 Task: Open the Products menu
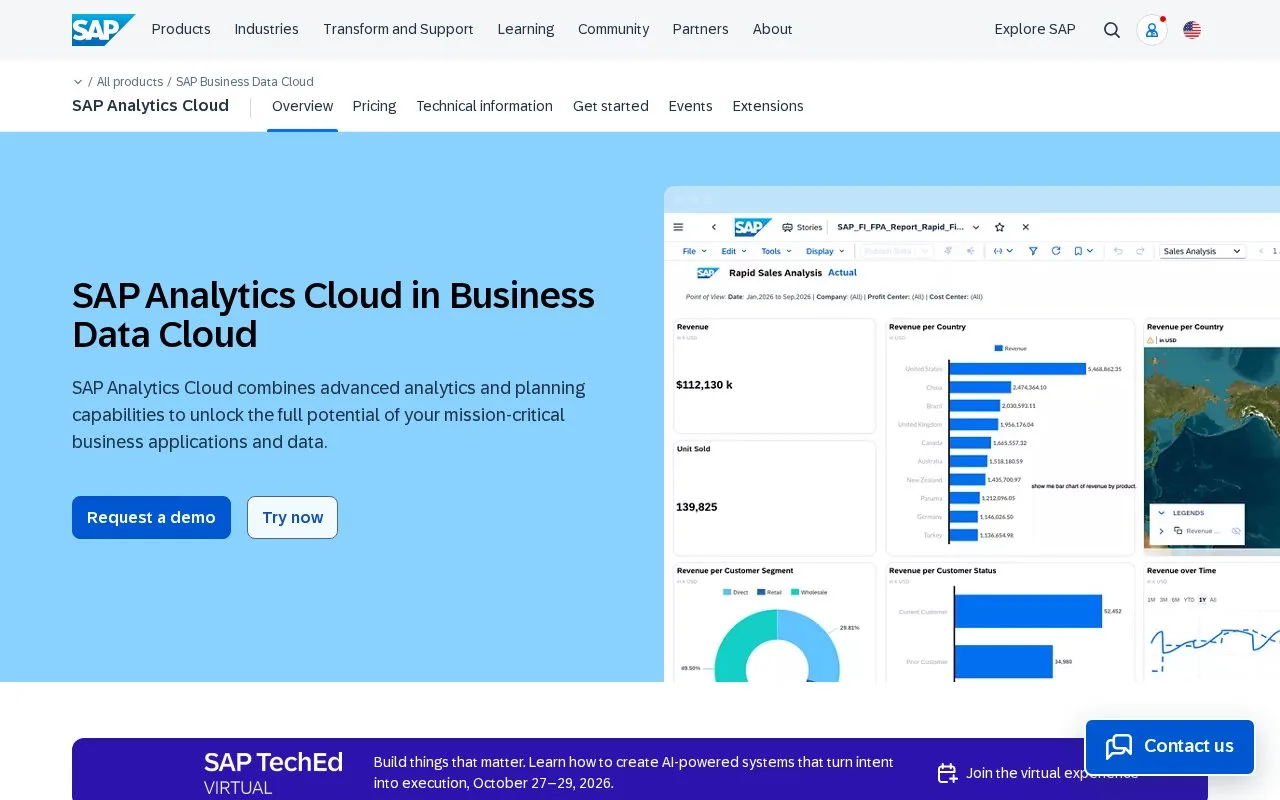181,30
